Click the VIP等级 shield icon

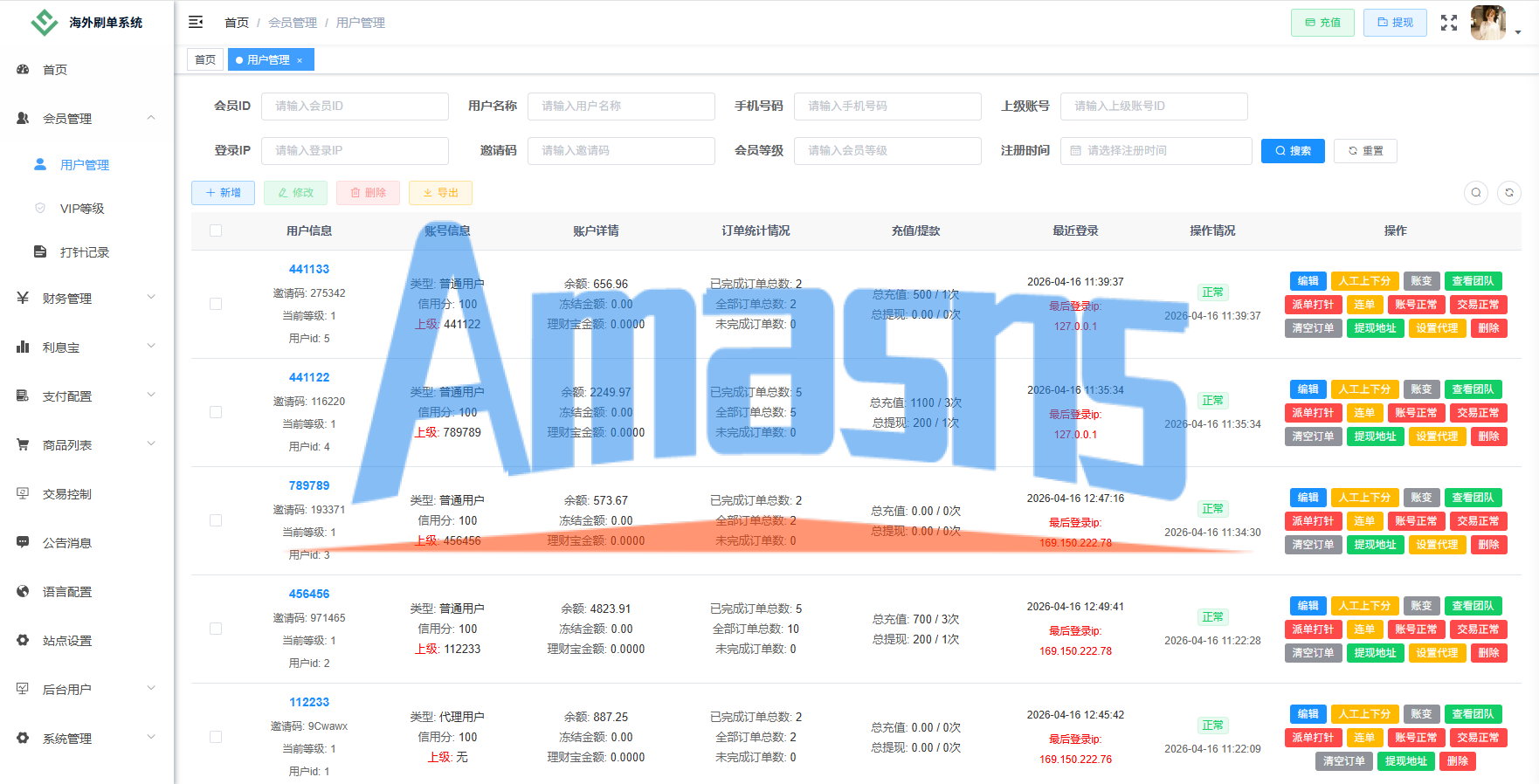40,208
